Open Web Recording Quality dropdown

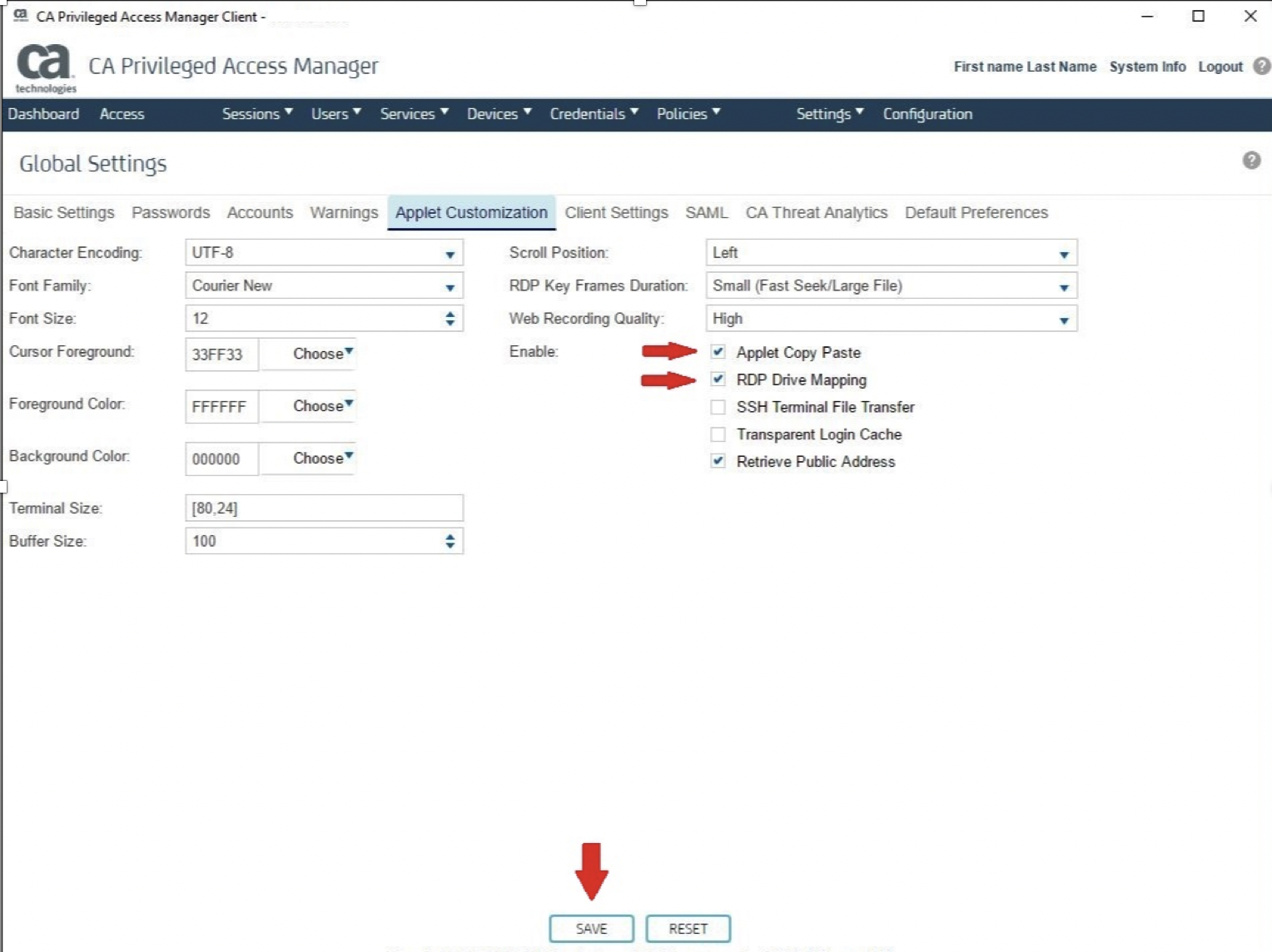[x=891, y=319]
